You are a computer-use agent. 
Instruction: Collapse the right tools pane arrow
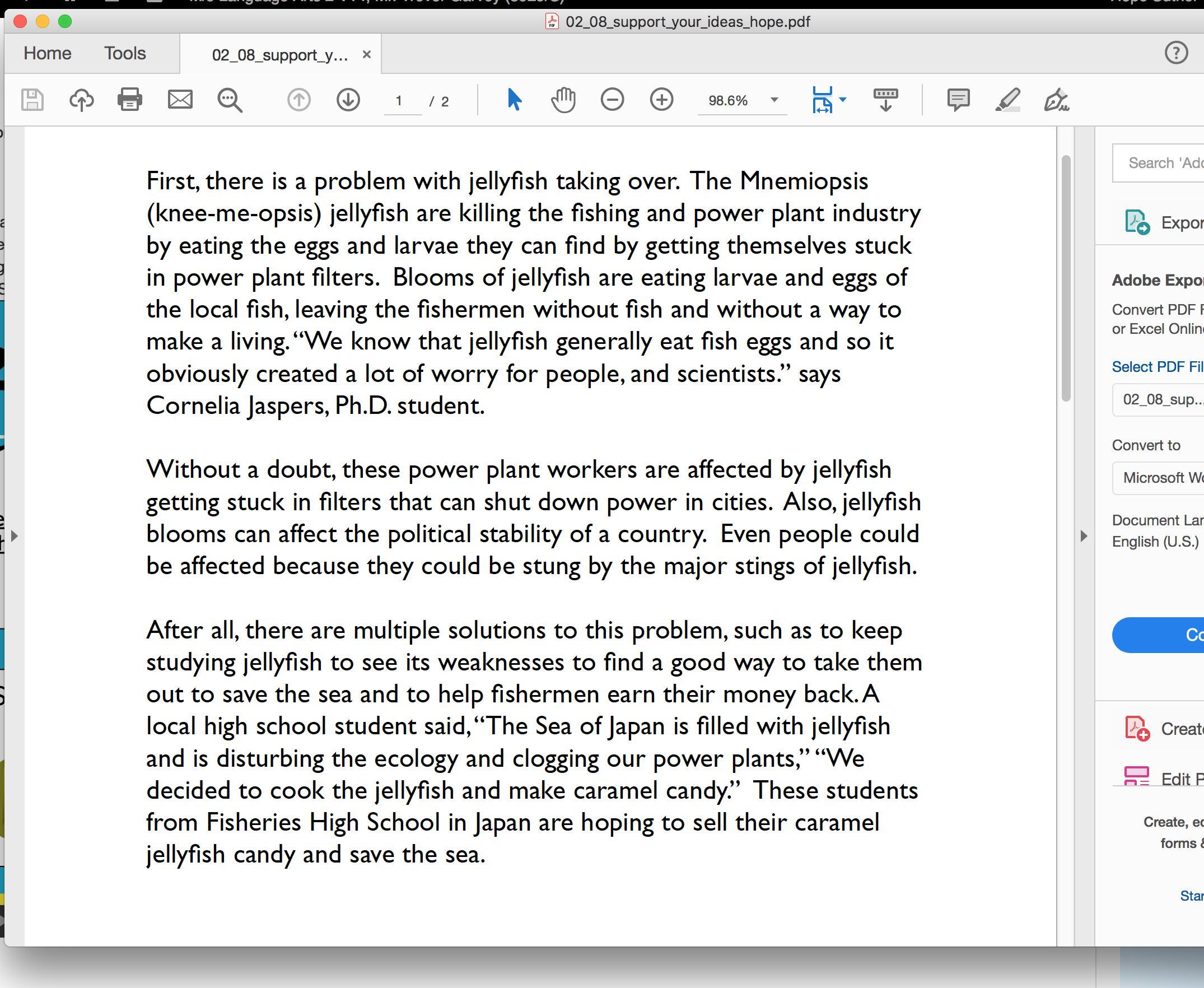(1084, 536)
